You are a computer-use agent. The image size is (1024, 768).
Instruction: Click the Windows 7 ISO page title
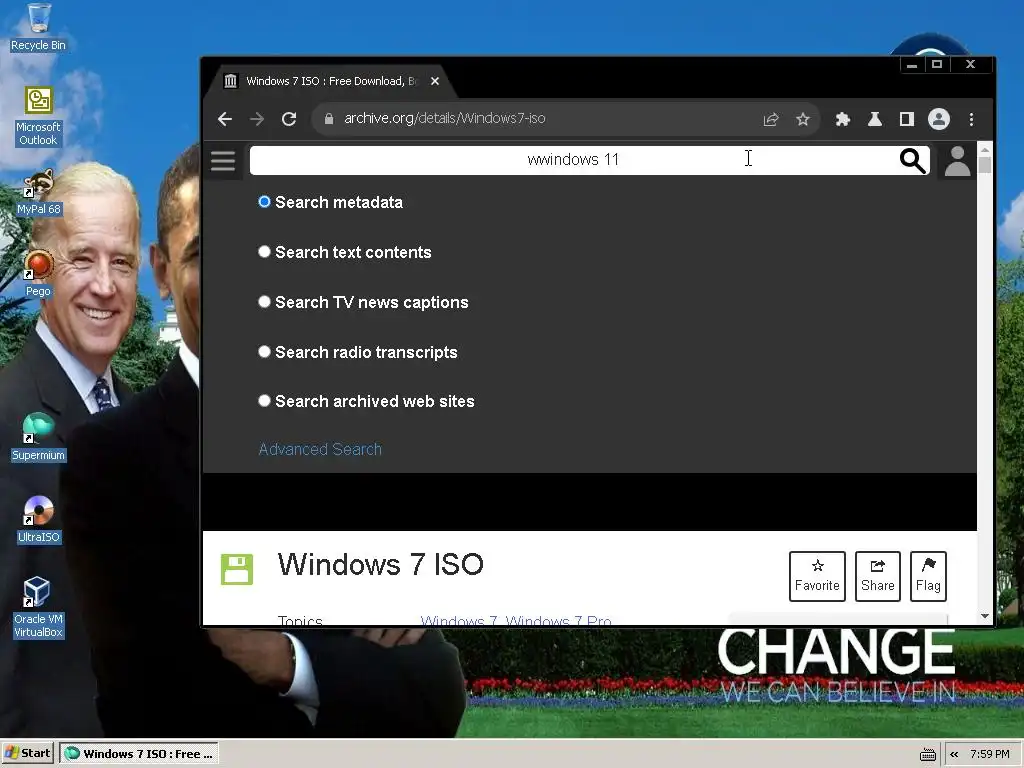pyautogui.click(x=381, y=564)
